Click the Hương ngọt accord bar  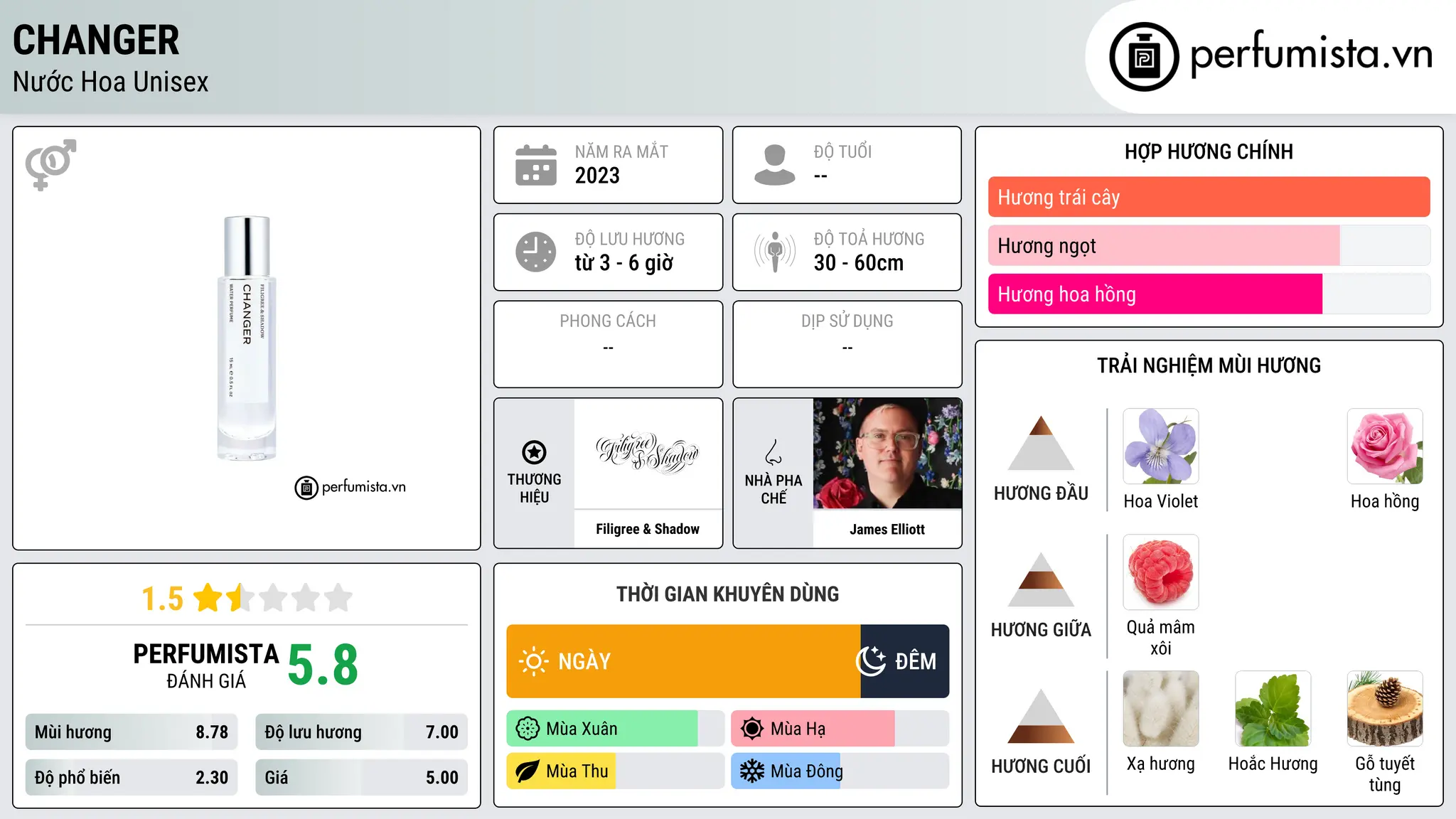(x=1209, y=245)
